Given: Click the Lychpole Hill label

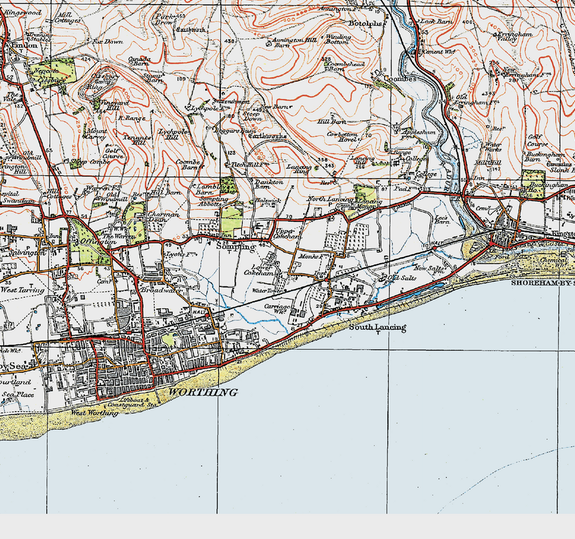Looking at the screenshot, I should pyautogui.click(x=174, y=134).
